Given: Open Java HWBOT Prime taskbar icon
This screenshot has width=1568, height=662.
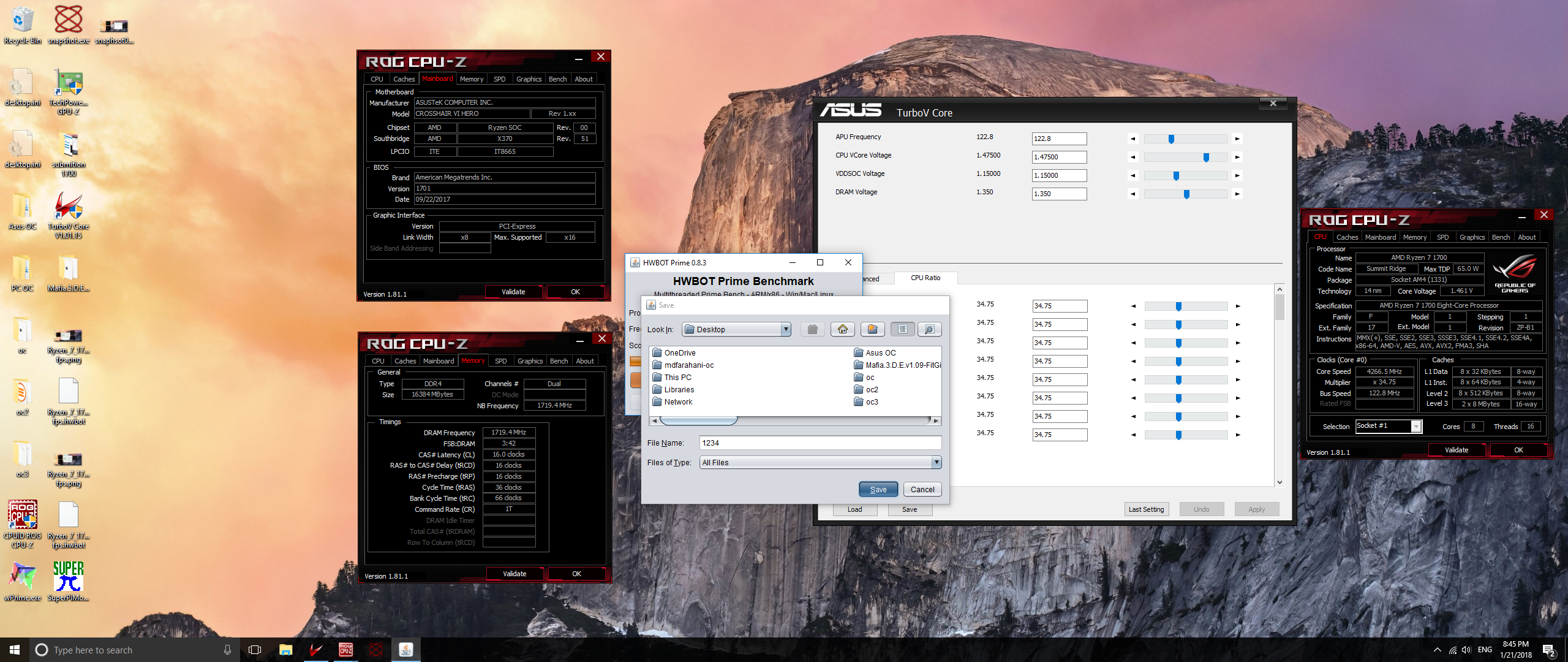Looking at the screenshot, I should pos(405,650).
